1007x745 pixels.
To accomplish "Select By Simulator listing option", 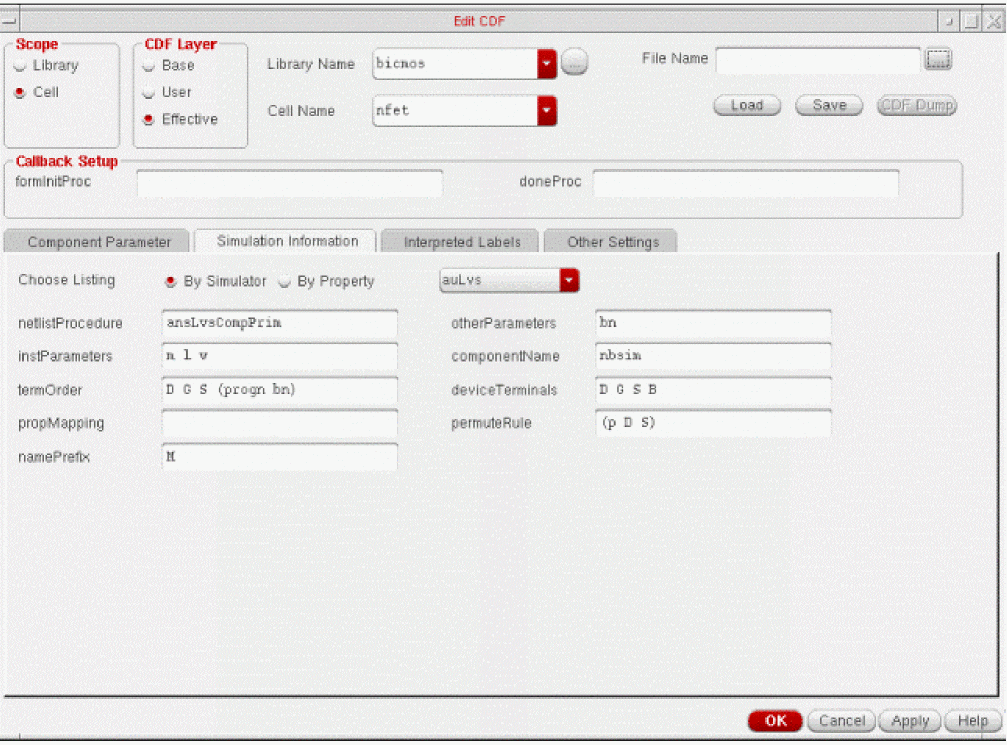I will coord(171,281).
